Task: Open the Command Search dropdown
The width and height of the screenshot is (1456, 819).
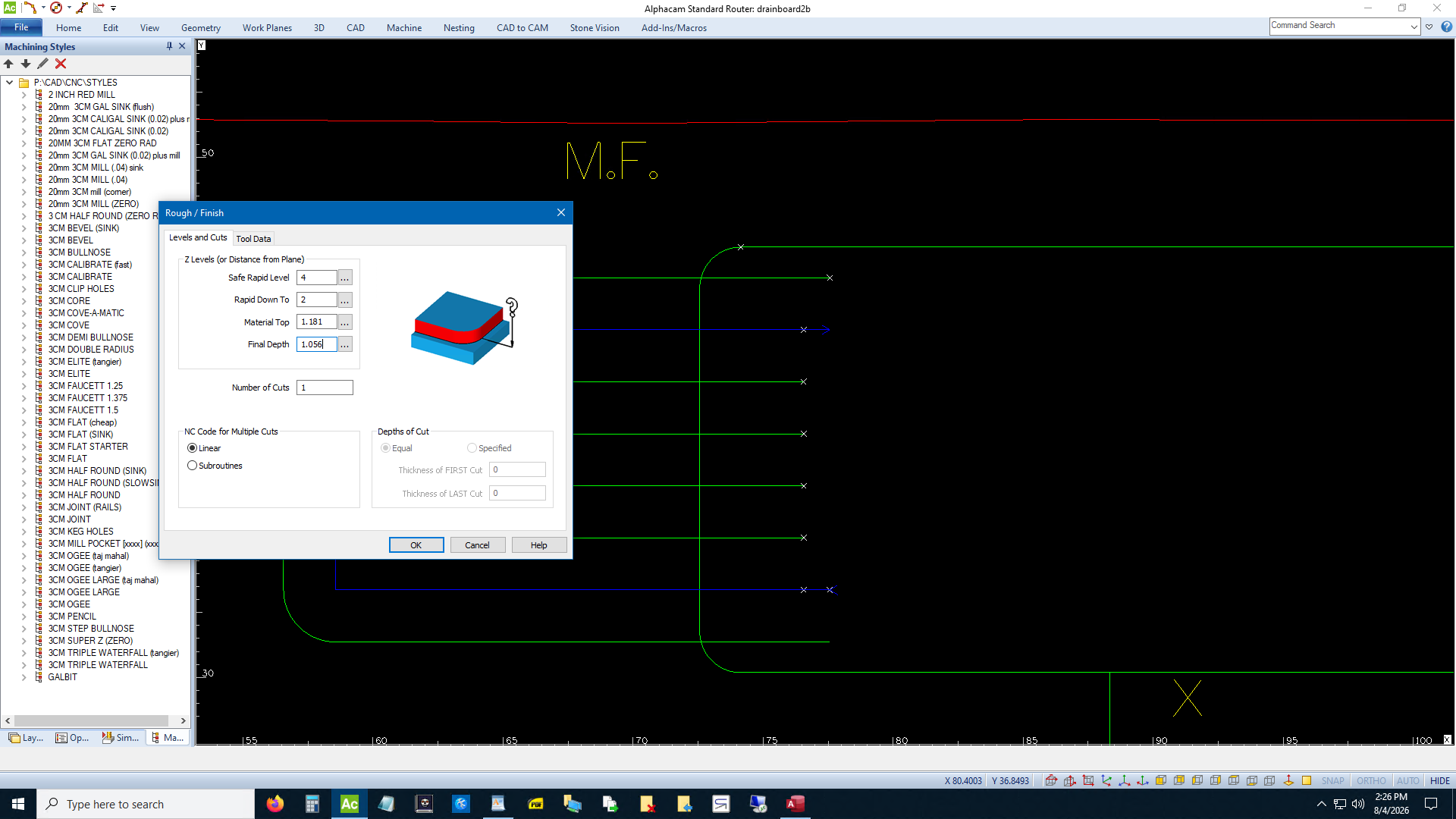Action: pyautogui.click(x=1414, y=27)
